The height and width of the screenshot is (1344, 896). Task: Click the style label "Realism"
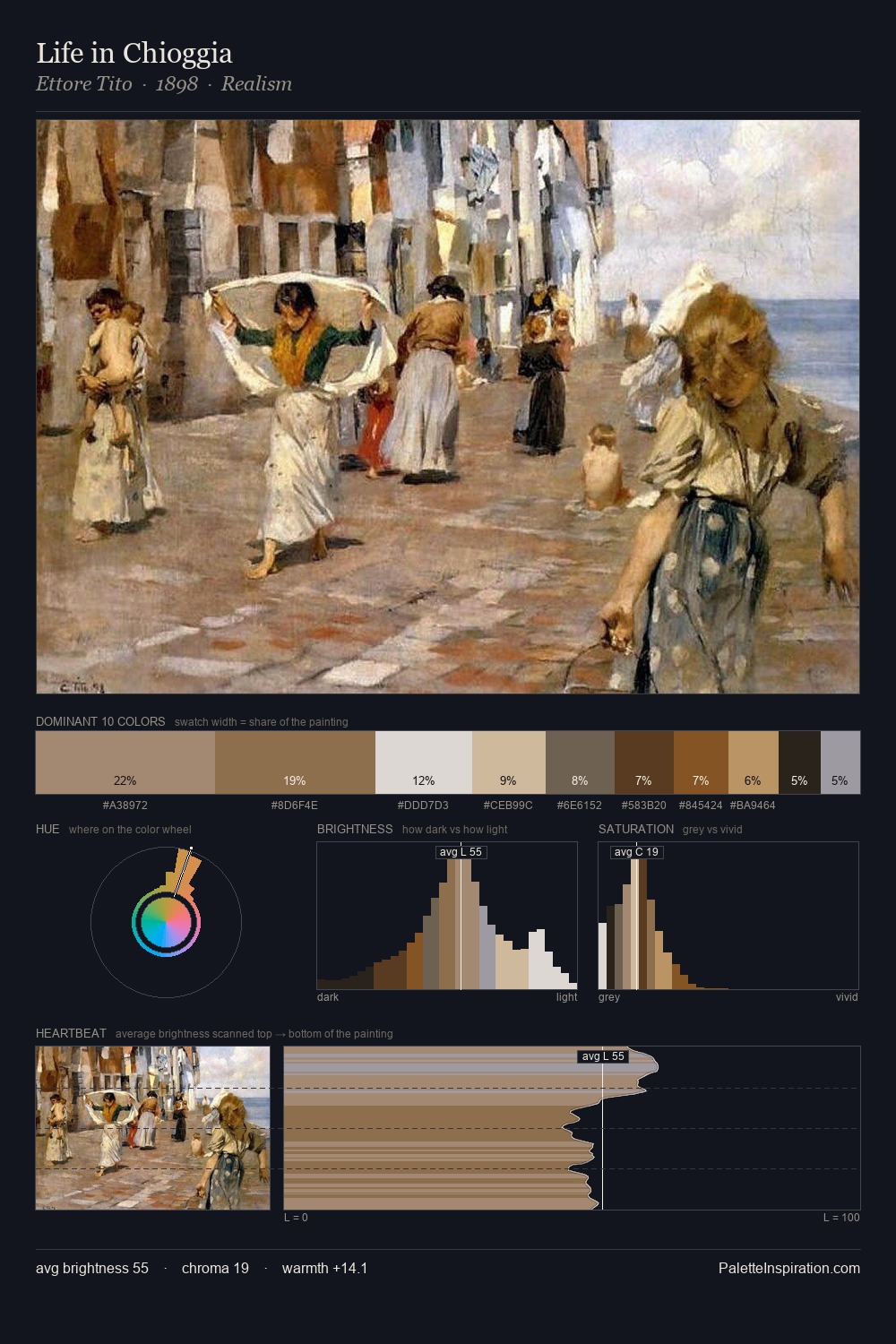click(x=256, y=83)
